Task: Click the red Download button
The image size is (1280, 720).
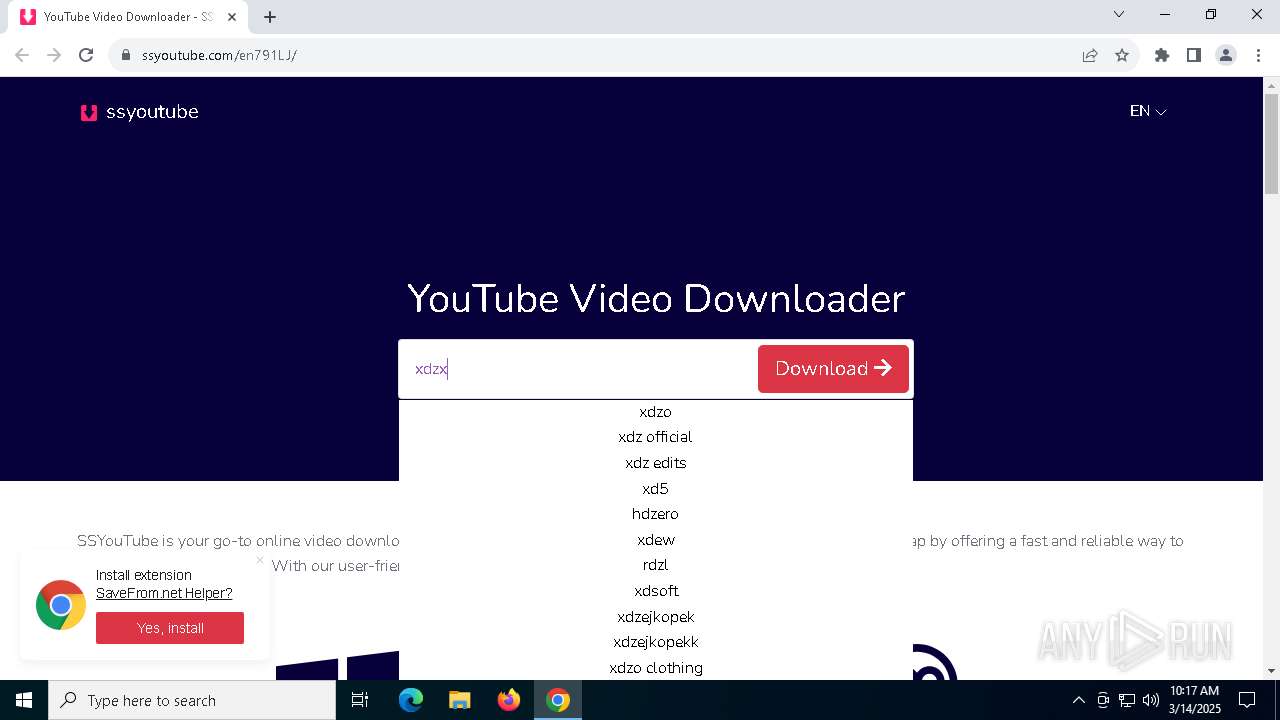Action: [x=833, y=369]
